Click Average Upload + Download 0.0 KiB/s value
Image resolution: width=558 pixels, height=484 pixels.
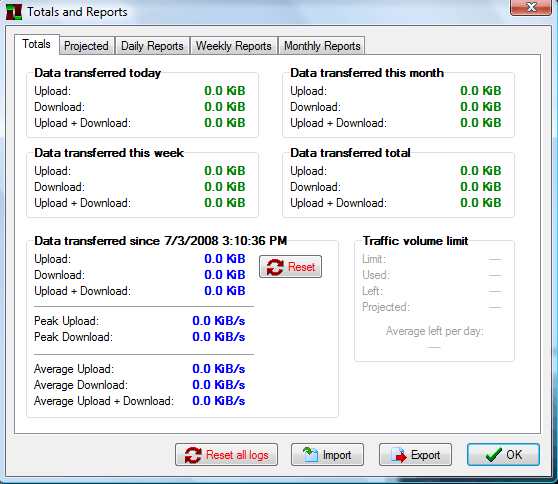tap(219, 401)
